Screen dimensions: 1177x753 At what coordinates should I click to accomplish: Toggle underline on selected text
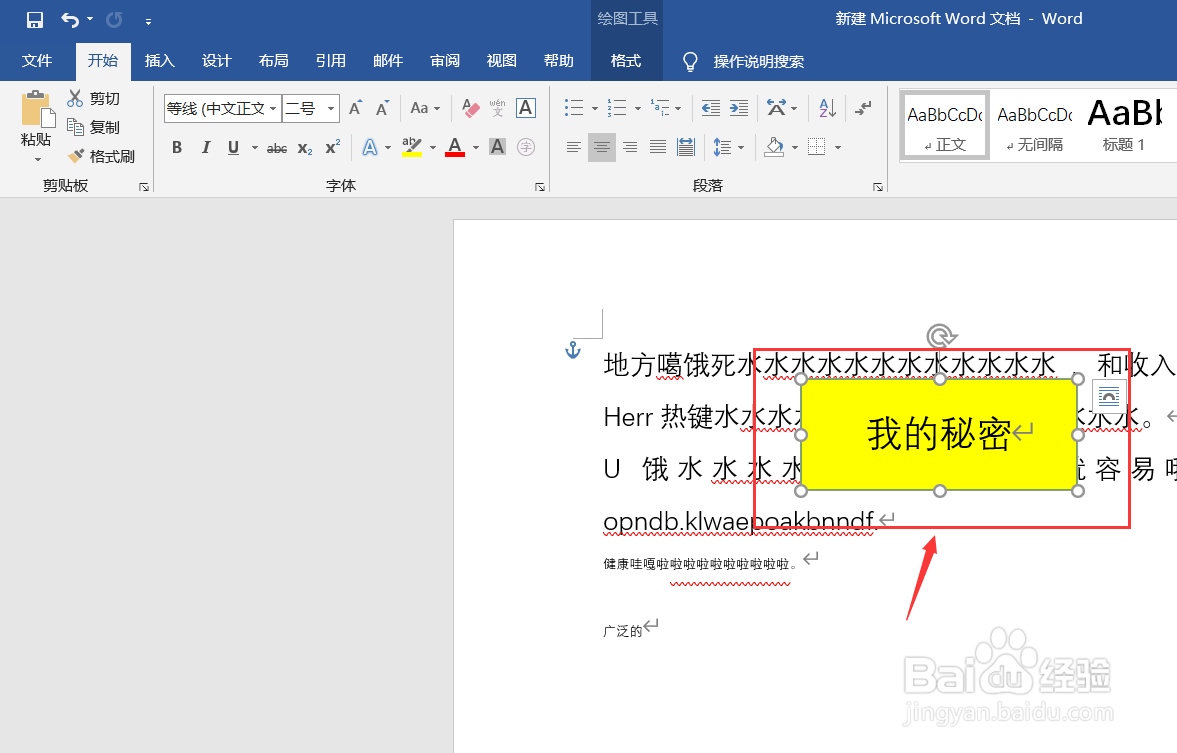pyautogui.click(x=232, y=147)
